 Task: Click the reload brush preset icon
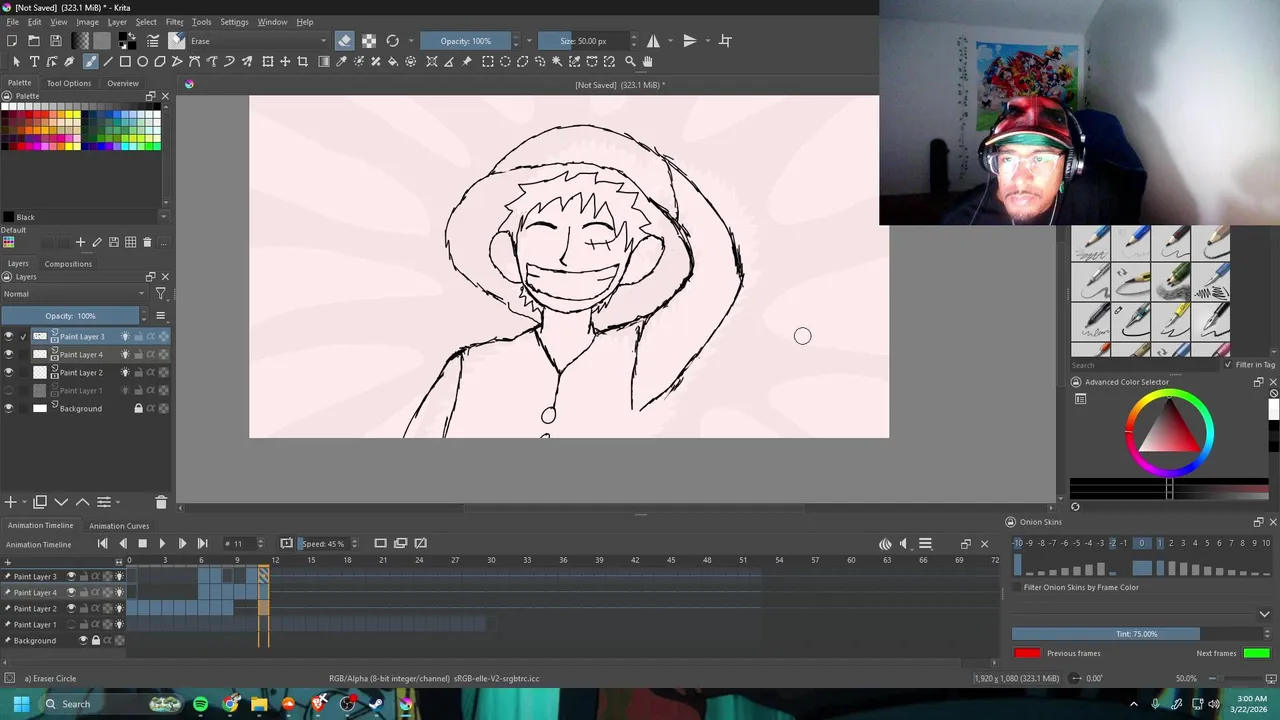(393, 41)
